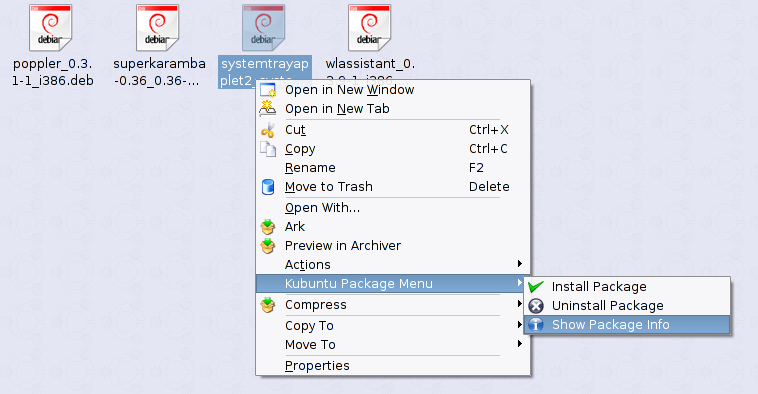Click the poppler_0.3.1-1_i386.deb file icon

pos(51,28)
